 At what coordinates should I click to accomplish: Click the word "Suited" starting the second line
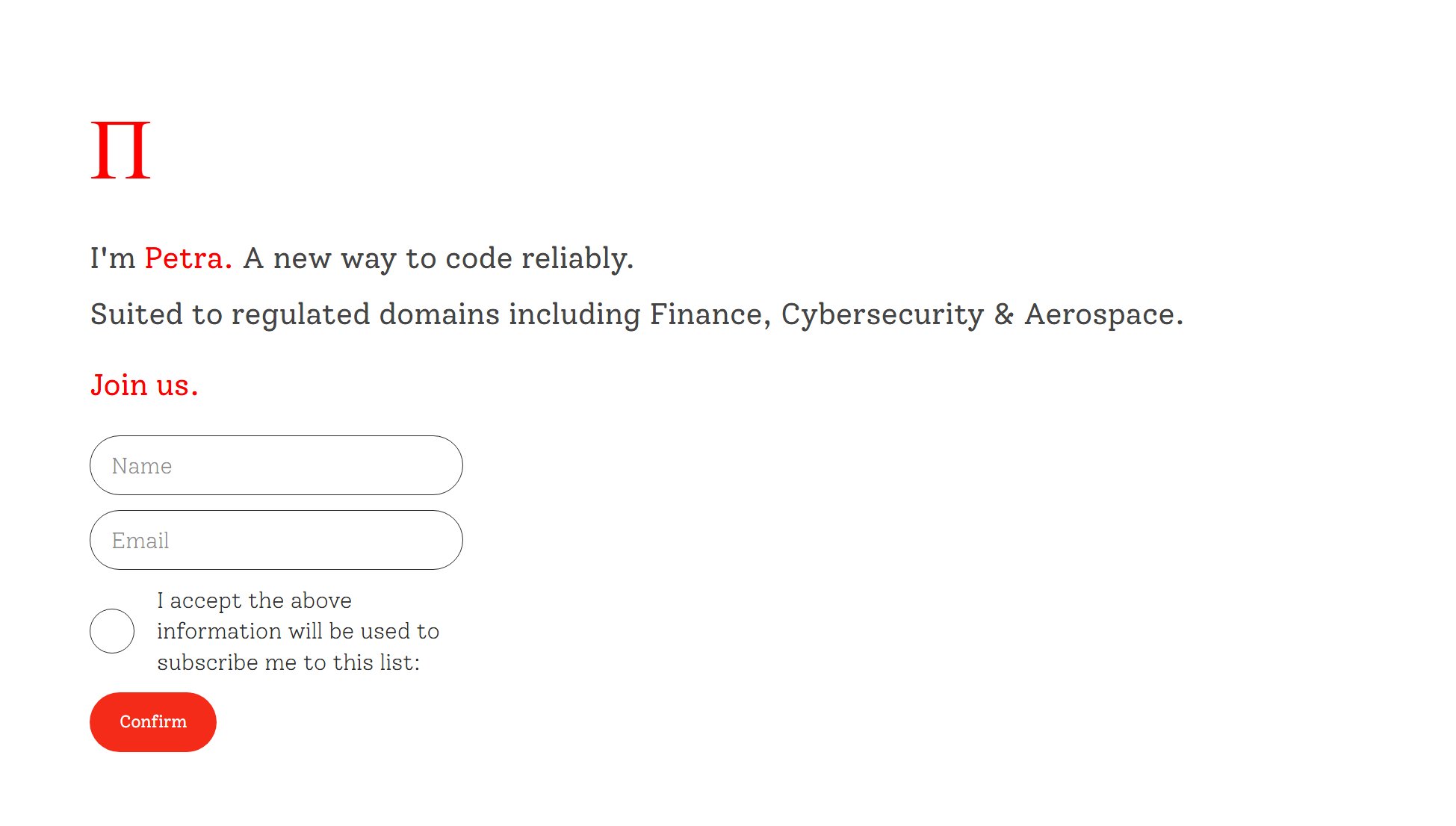tap(136, 314)
